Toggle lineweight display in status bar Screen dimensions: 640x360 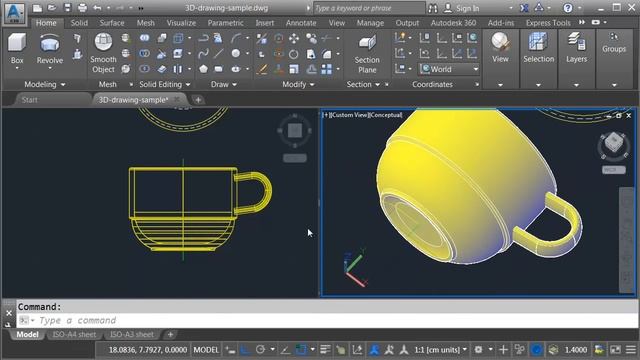click(325, 350)
